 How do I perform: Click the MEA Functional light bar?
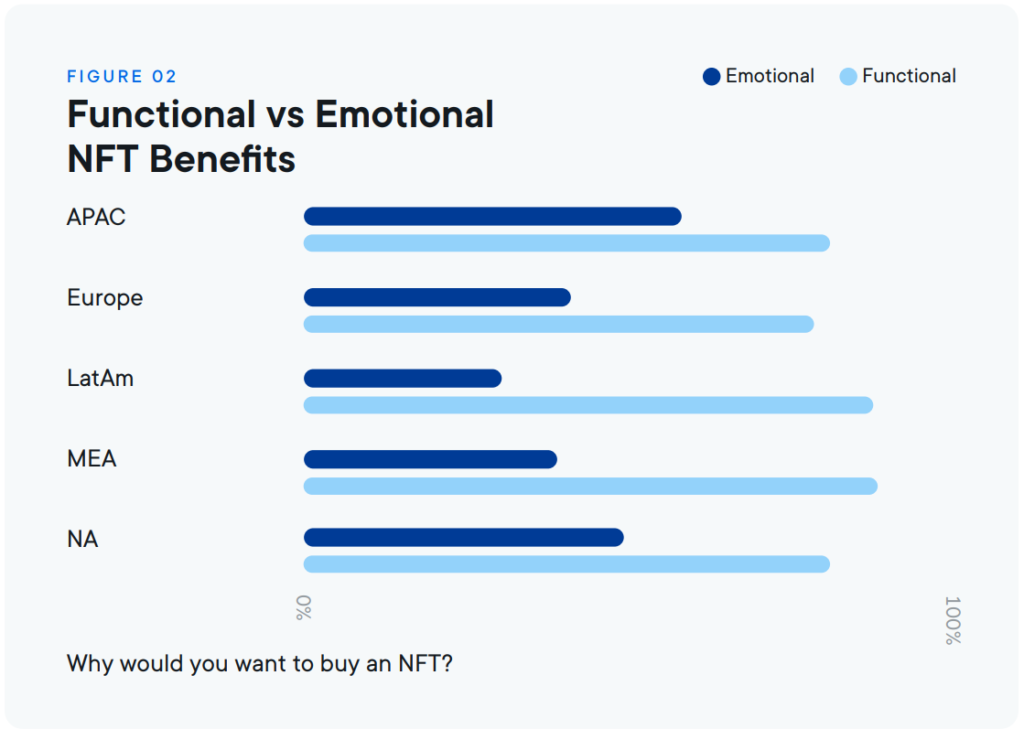click(590, 486)
